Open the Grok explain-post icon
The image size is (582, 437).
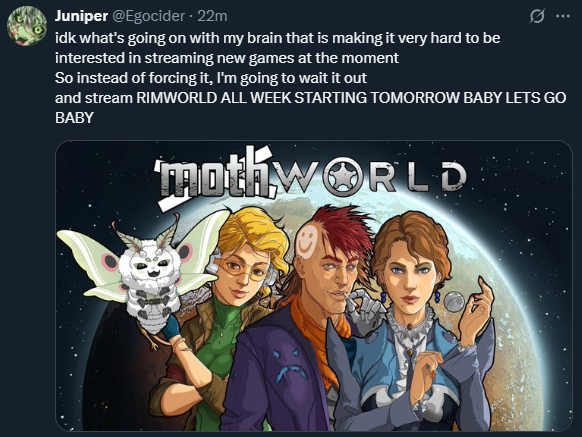point(537,16)
